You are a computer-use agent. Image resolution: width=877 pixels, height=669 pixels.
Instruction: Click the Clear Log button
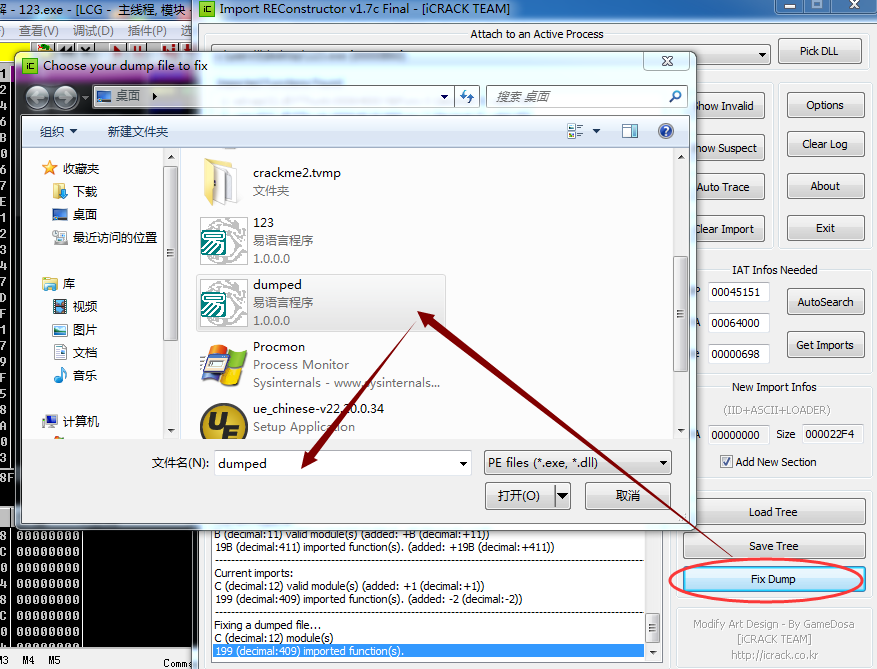tap(825, 144)
